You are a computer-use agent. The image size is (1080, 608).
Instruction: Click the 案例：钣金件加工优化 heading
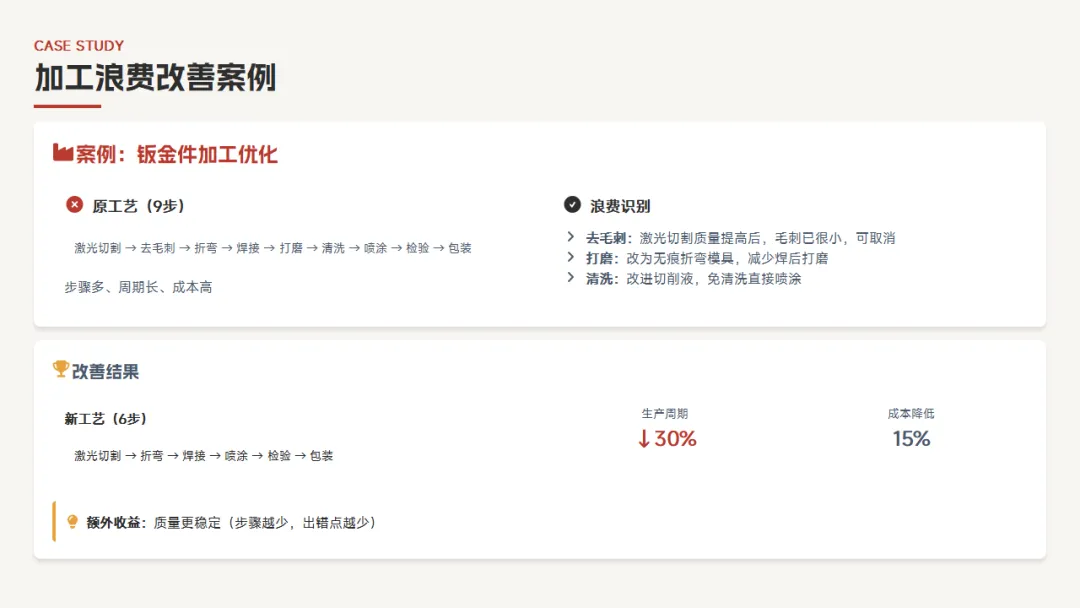pos(177,154)
